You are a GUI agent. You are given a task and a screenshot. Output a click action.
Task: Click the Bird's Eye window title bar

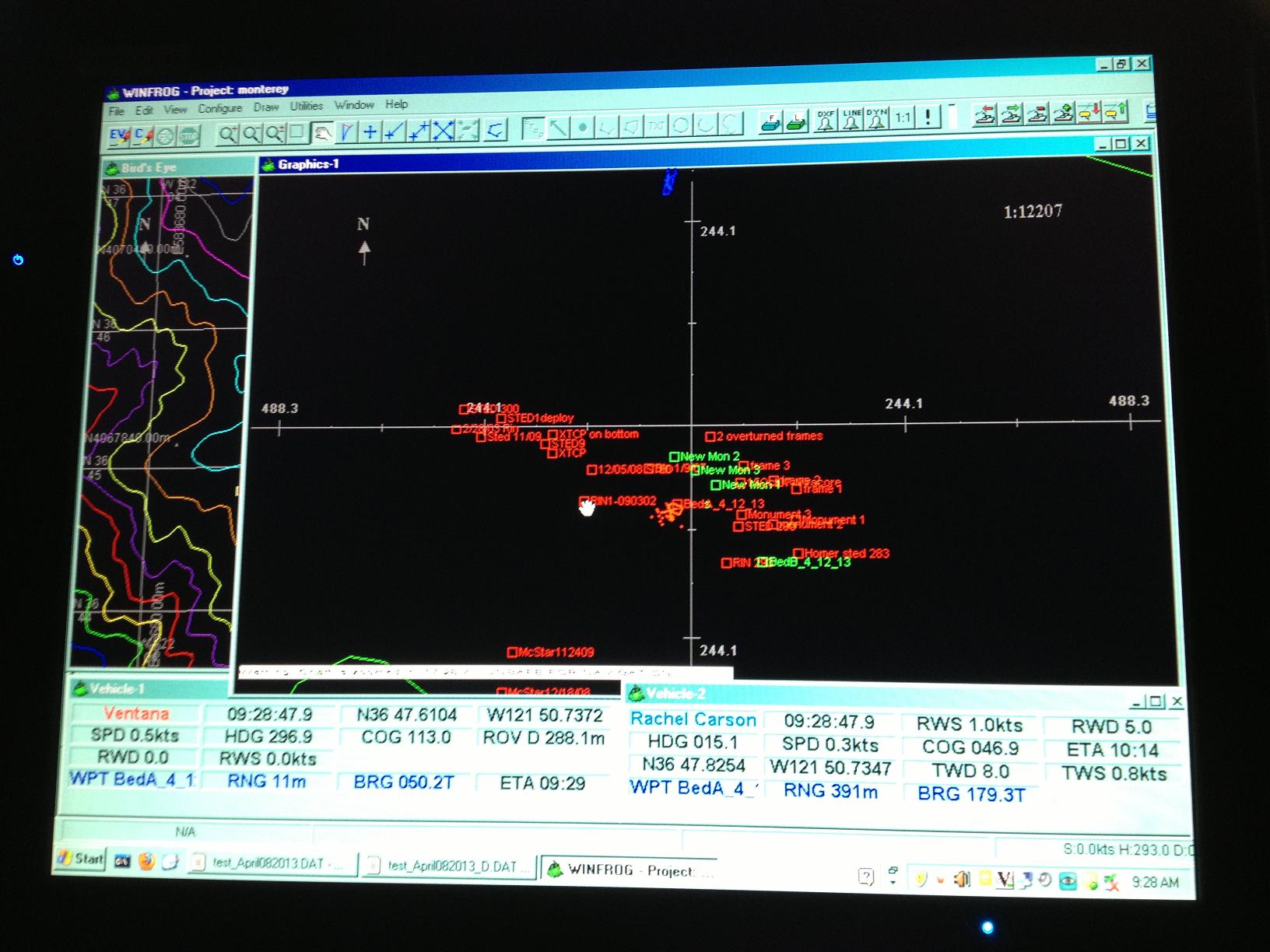point(178,166)
